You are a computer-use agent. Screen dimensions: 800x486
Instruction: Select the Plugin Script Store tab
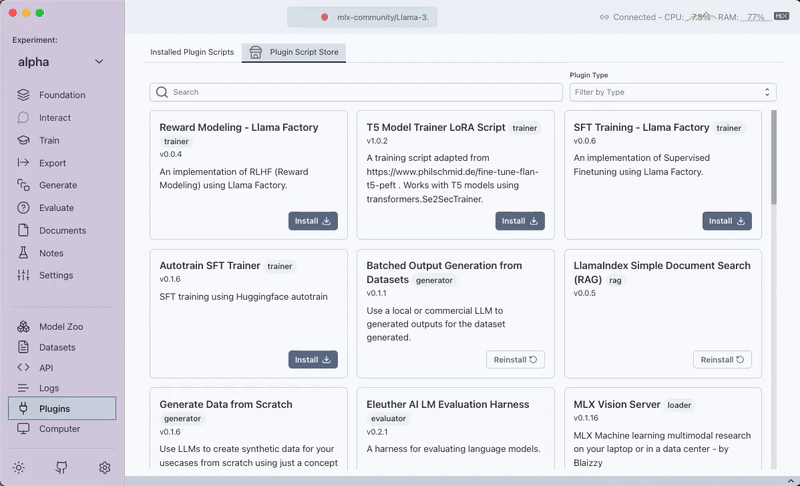point(294,52)
